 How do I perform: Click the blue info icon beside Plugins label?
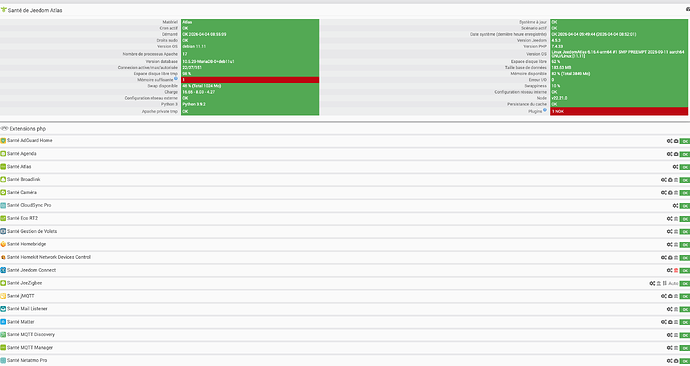[545, 110]
